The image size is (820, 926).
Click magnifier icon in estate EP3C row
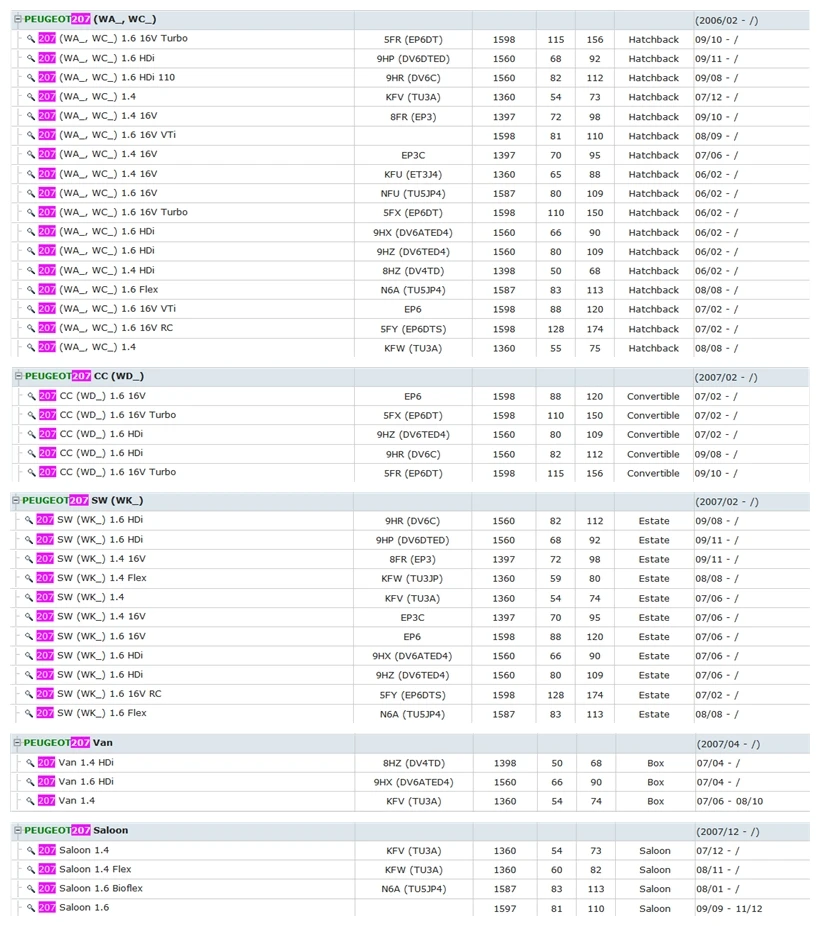(29, 617)
